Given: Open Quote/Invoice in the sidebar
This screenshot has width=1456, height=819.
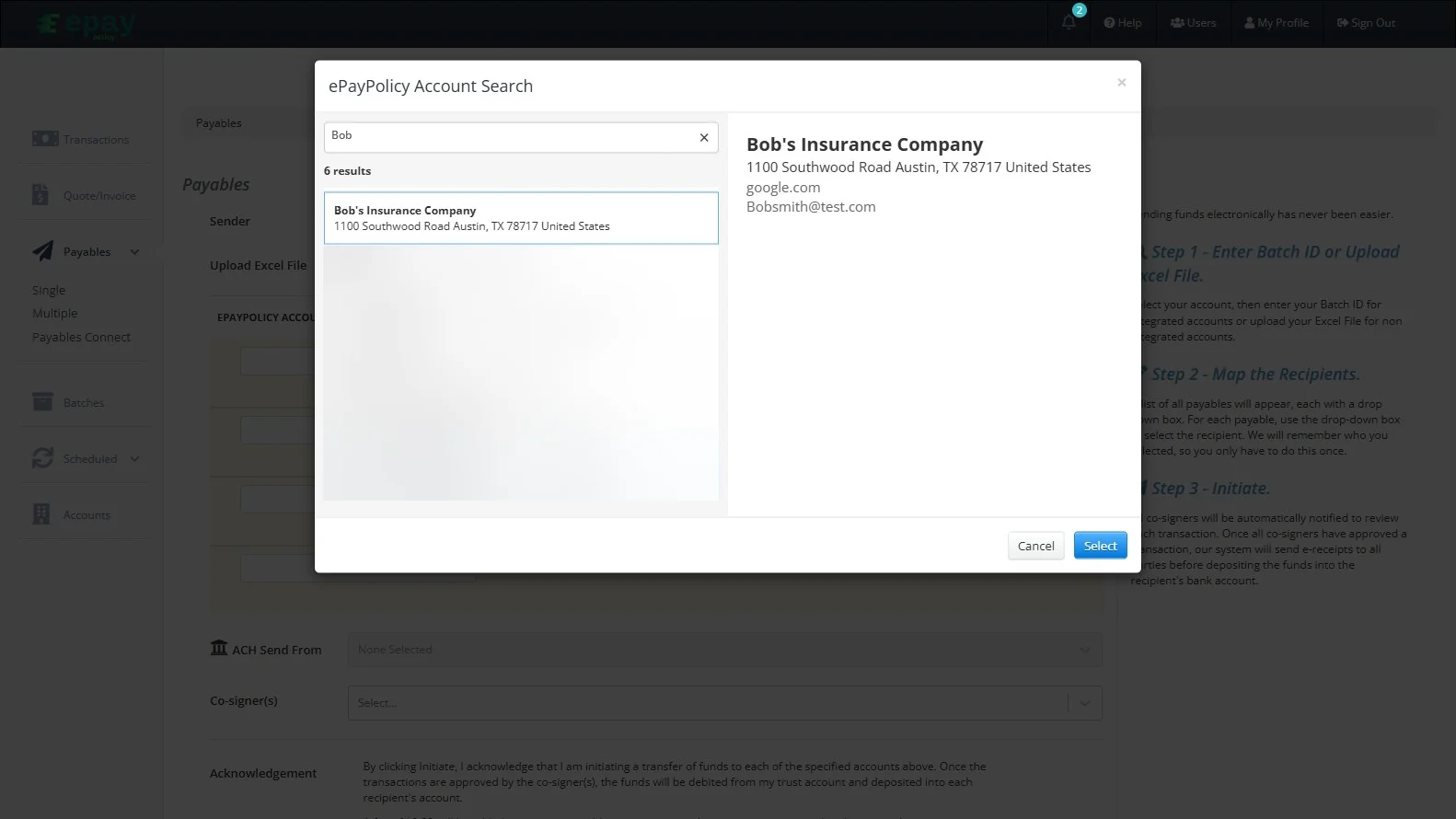Looking at the screenshot, I should click(99, 196).
